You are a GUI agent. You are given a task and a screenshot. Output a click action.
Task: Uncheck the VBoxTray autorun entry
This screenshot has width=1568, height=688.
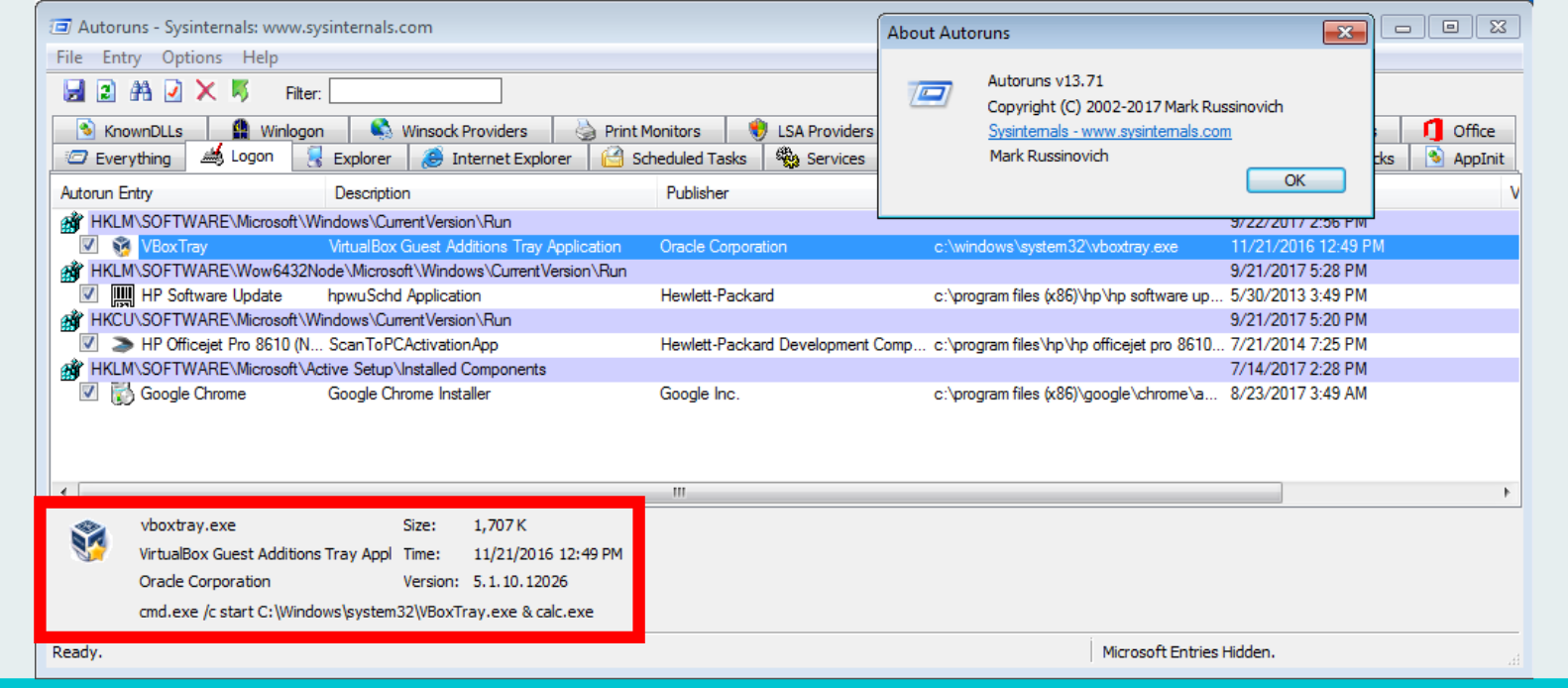coord(89,245)
